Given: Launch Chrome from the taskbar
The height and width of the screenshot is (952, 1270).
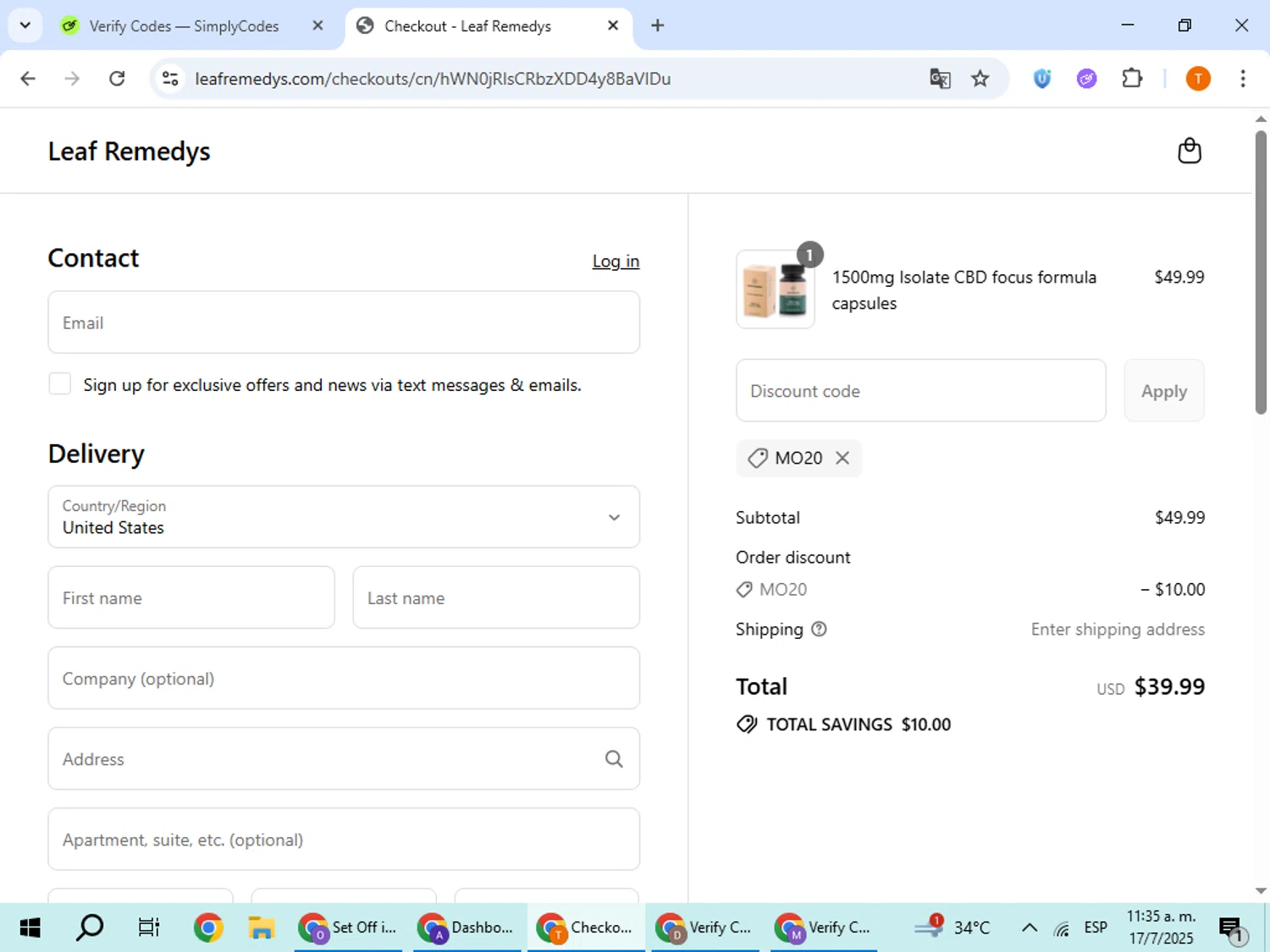Looking at the screenshot, I should pyautogui.click(x=207, y=927).
